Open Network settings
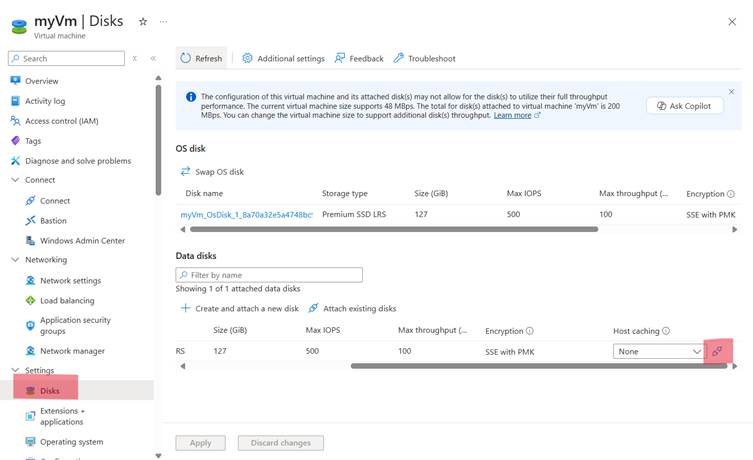The width and height of the screenshot is (753, 460). point(71,280)
